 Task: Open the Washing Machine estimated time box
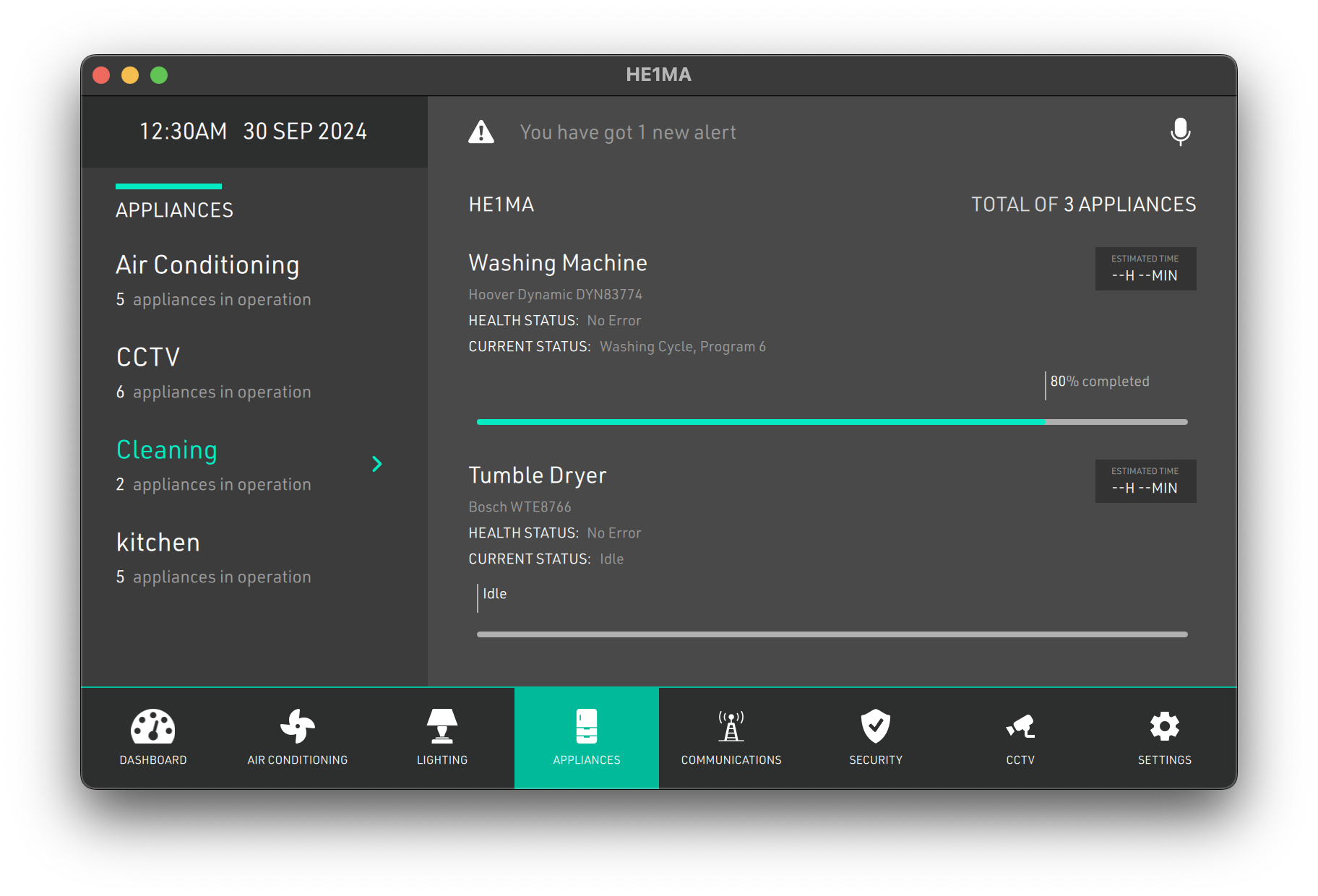coord(1145,269)
